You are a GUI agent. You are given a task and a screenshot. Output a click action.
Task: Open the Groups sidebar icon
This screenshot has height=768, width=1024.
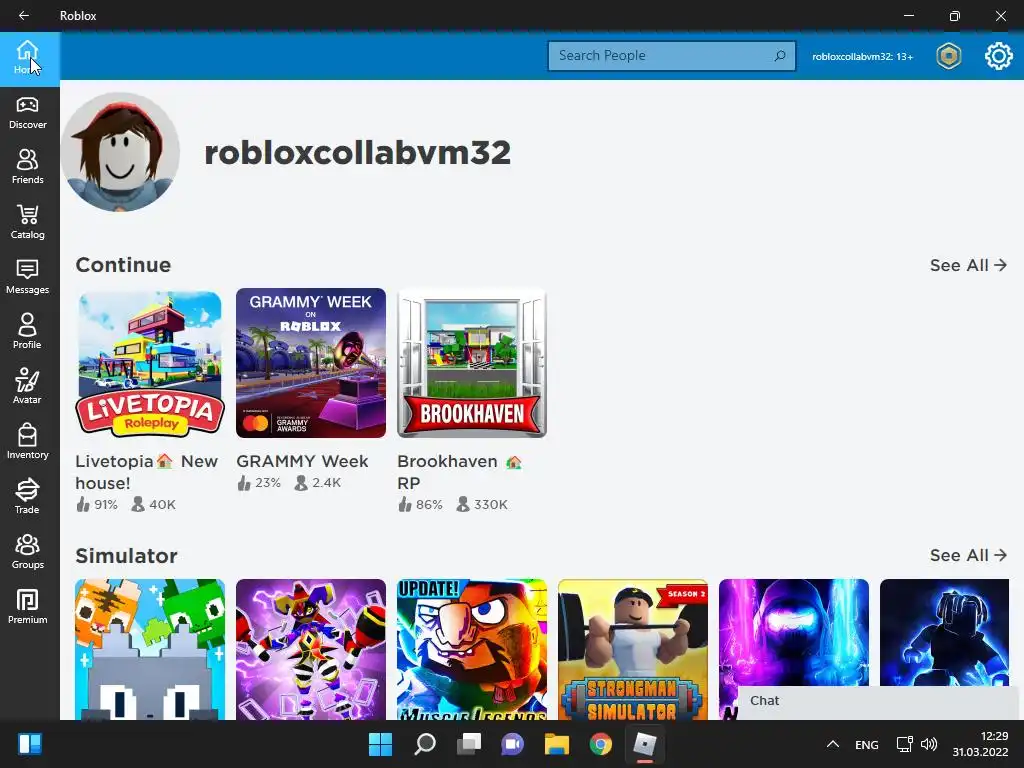pyautogui.click(x=27, y=552)
